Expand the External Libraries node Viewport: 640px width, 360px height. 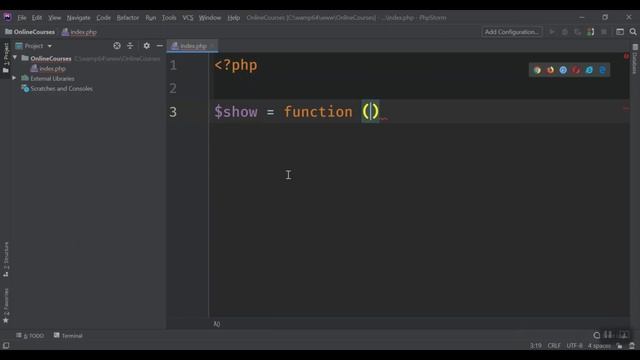(14, 78)
